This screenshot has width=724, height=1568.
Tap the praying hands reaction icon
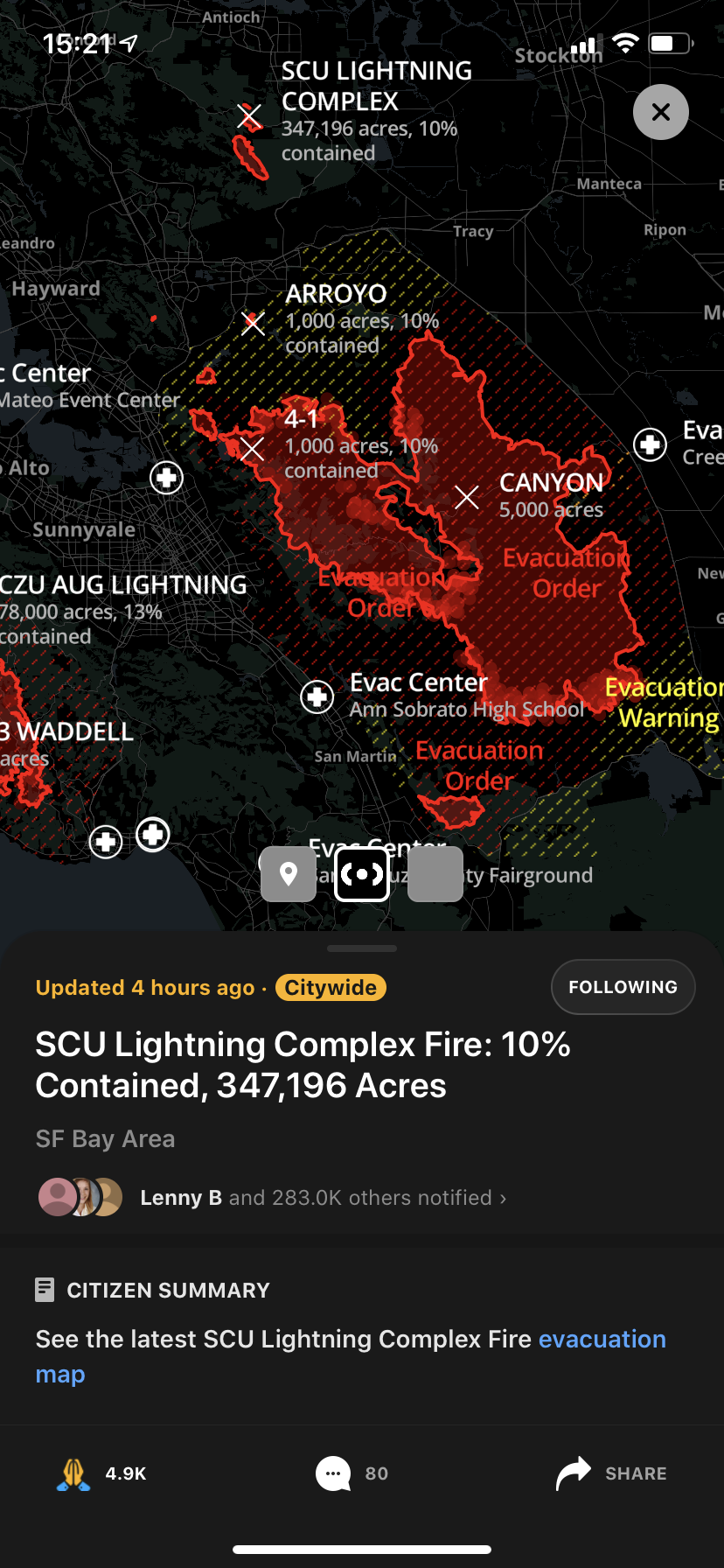coord(73,1473)
